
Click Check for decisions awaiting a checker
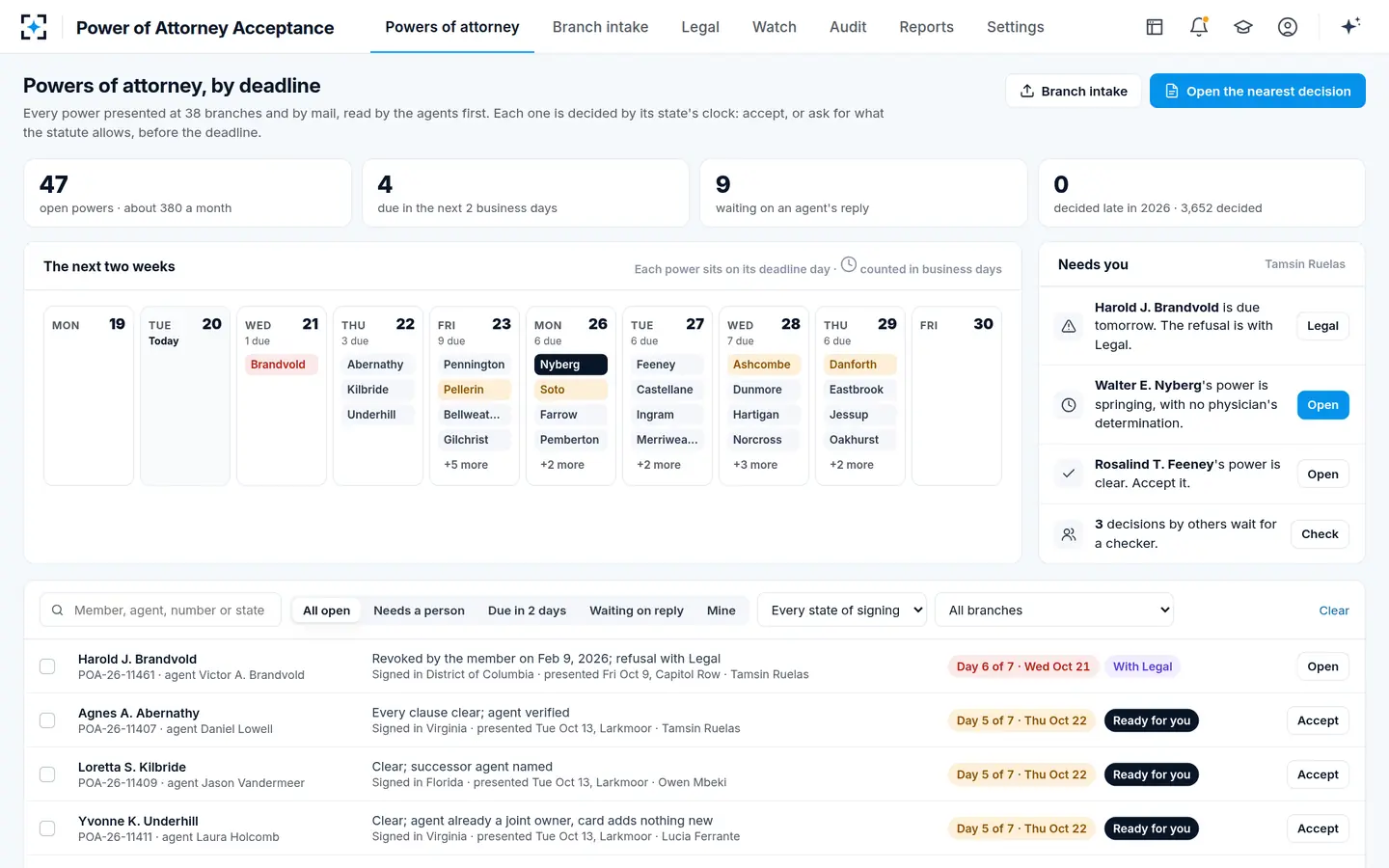tap(1320, 534)
